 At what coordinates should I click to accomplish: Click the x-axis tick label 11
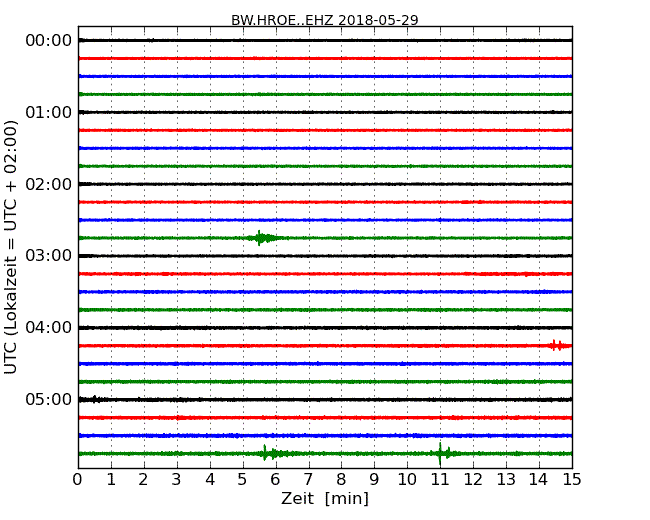pos(440,480)
